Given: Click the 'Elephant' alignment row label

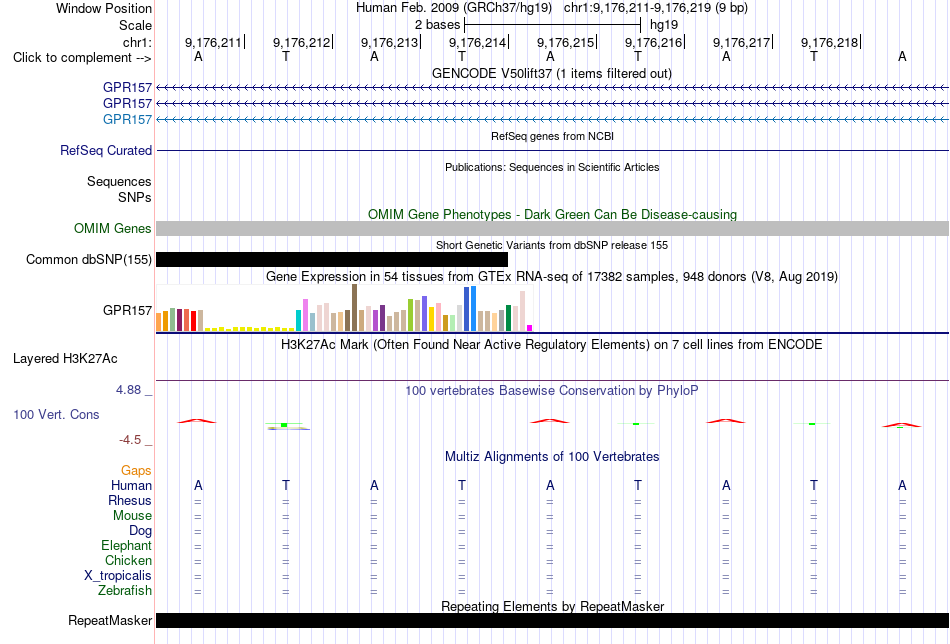Looking at the screenshot, I should [127, 545].
